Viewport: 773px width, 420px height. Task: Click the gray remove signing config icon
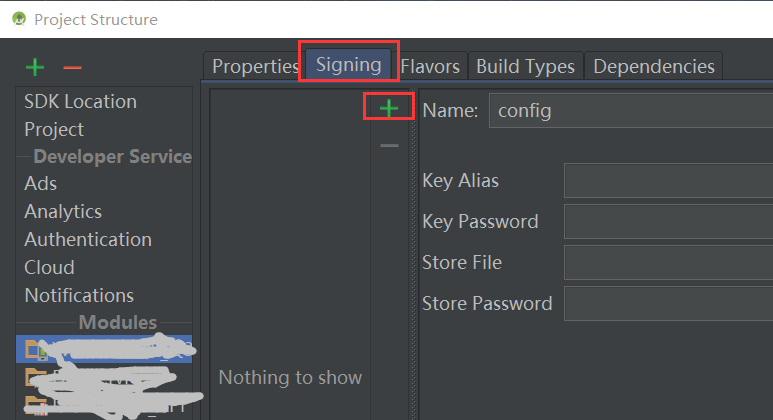click(389, 146)
